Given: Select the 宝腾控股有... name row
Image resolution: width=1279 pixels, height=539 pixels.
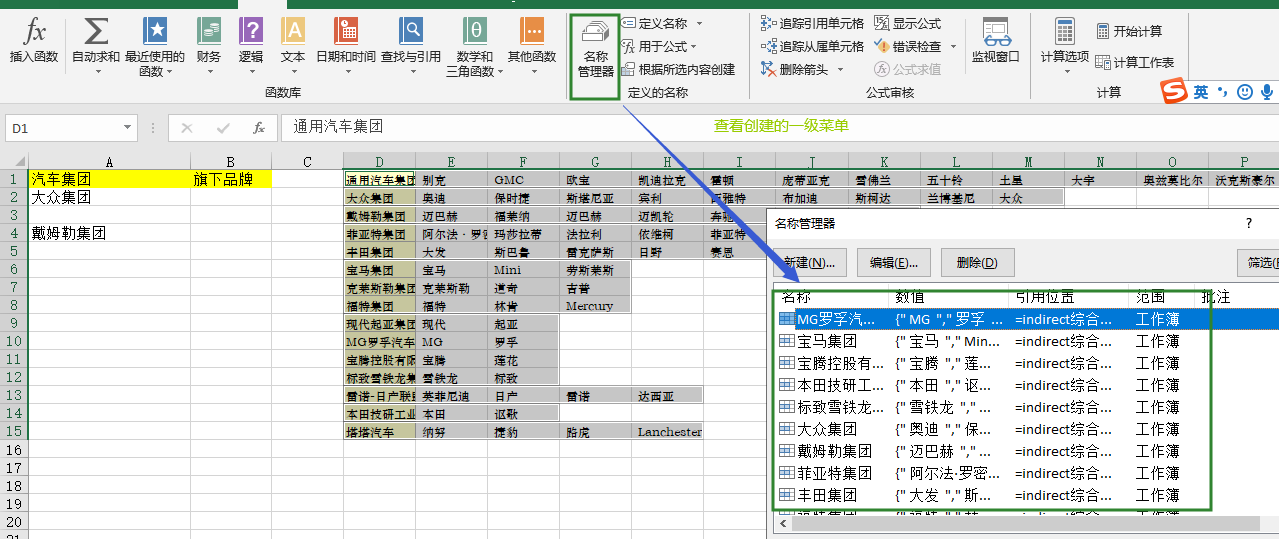Looking at the screenshot, I should click(1028, 363).
